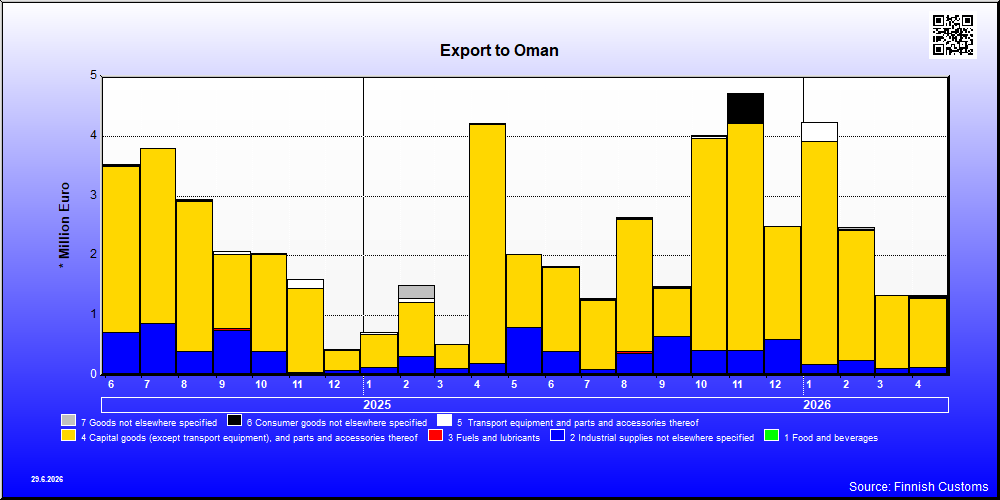
Task: Select the 2025 year band label
Action: click(x=377, y=405)
